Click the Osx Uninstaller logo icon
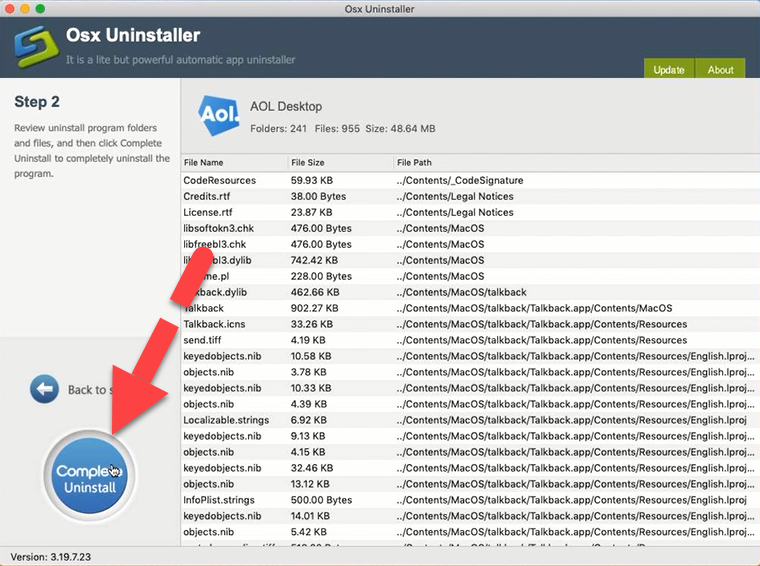 point(36,47)
